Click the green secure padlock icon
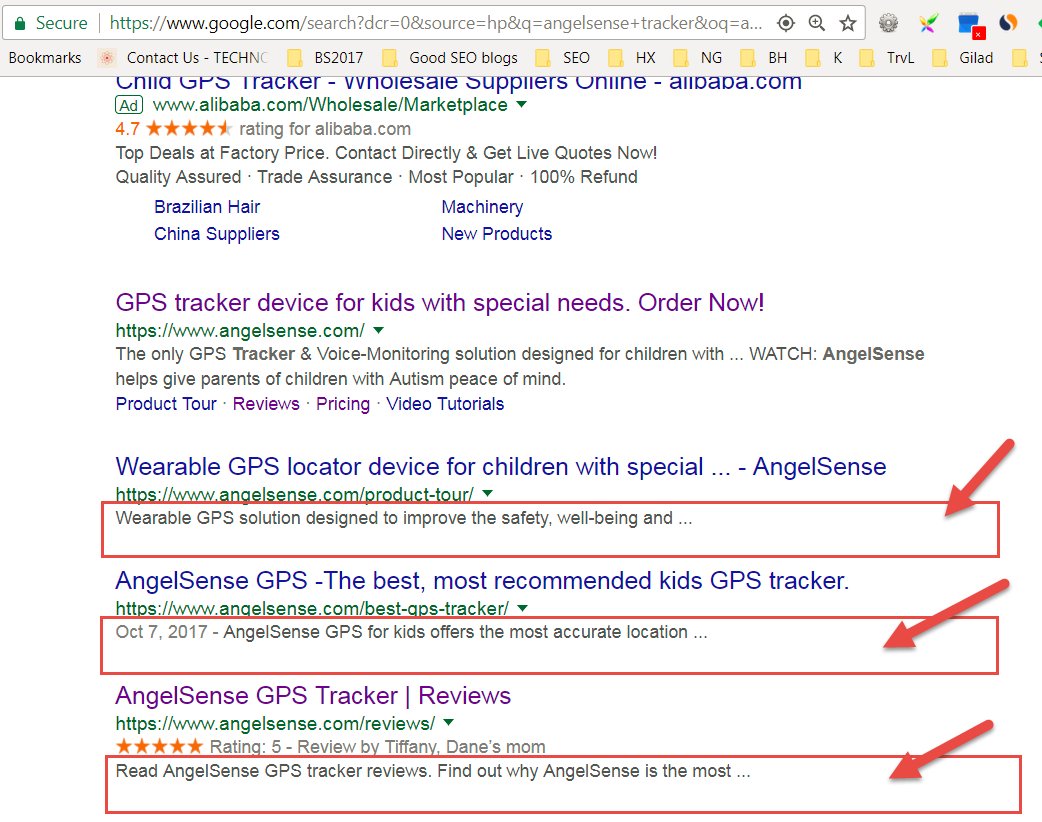 pos(20,24)
